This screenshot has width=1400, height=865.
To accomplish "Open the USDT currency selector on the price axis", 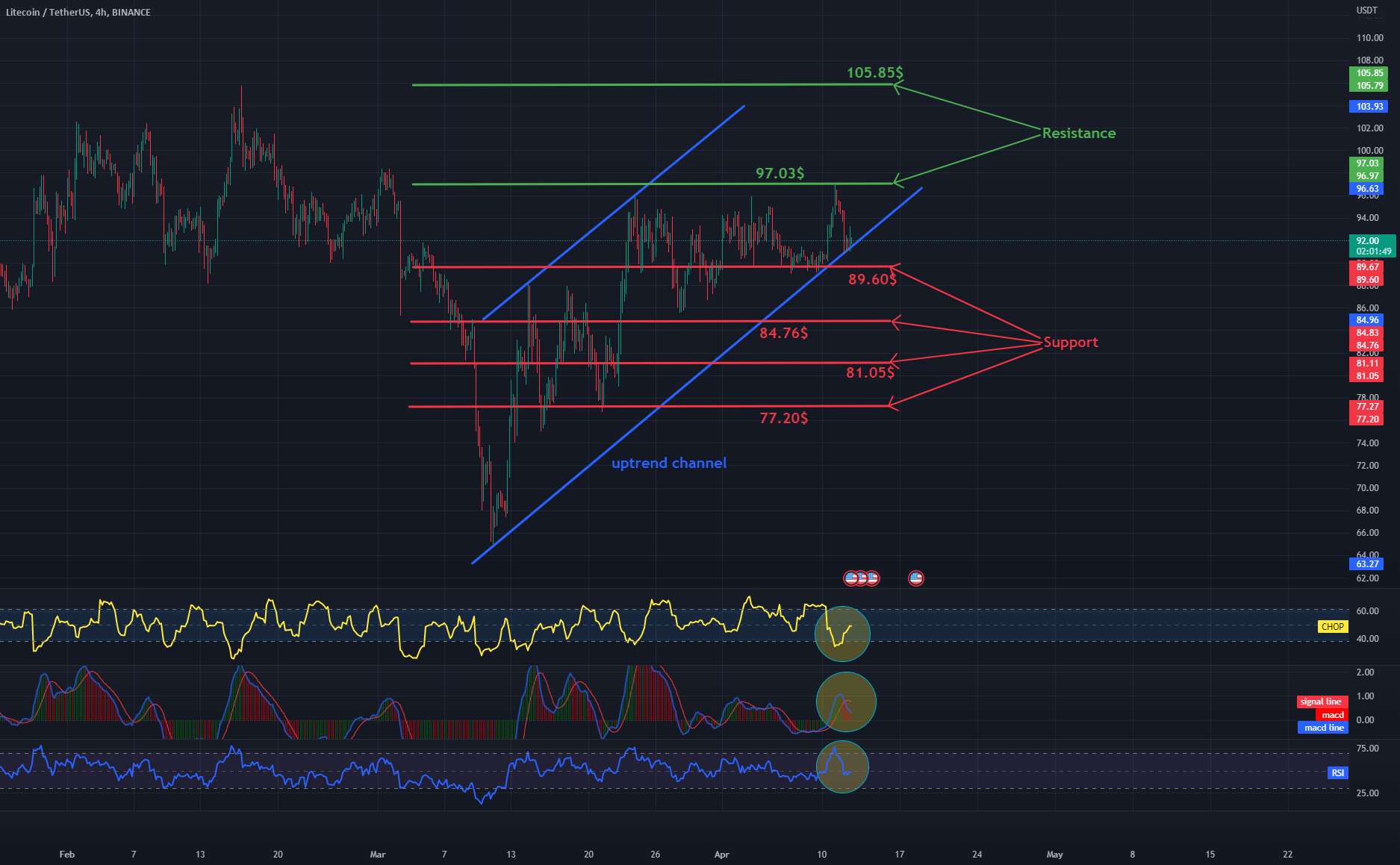I will [1367, 10].
